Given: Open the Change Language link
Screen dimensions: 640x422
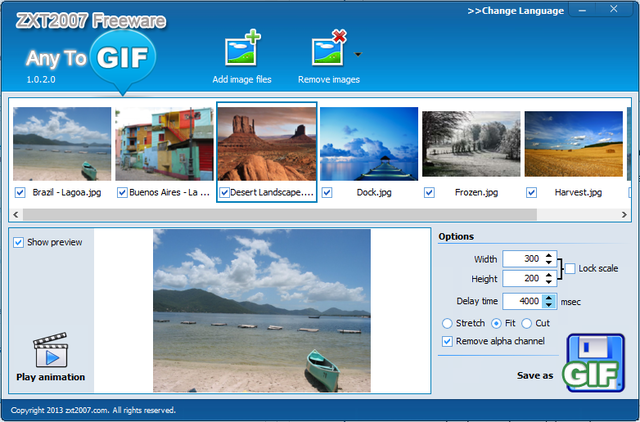Looking at the screenshot, I should coord(516,11).
